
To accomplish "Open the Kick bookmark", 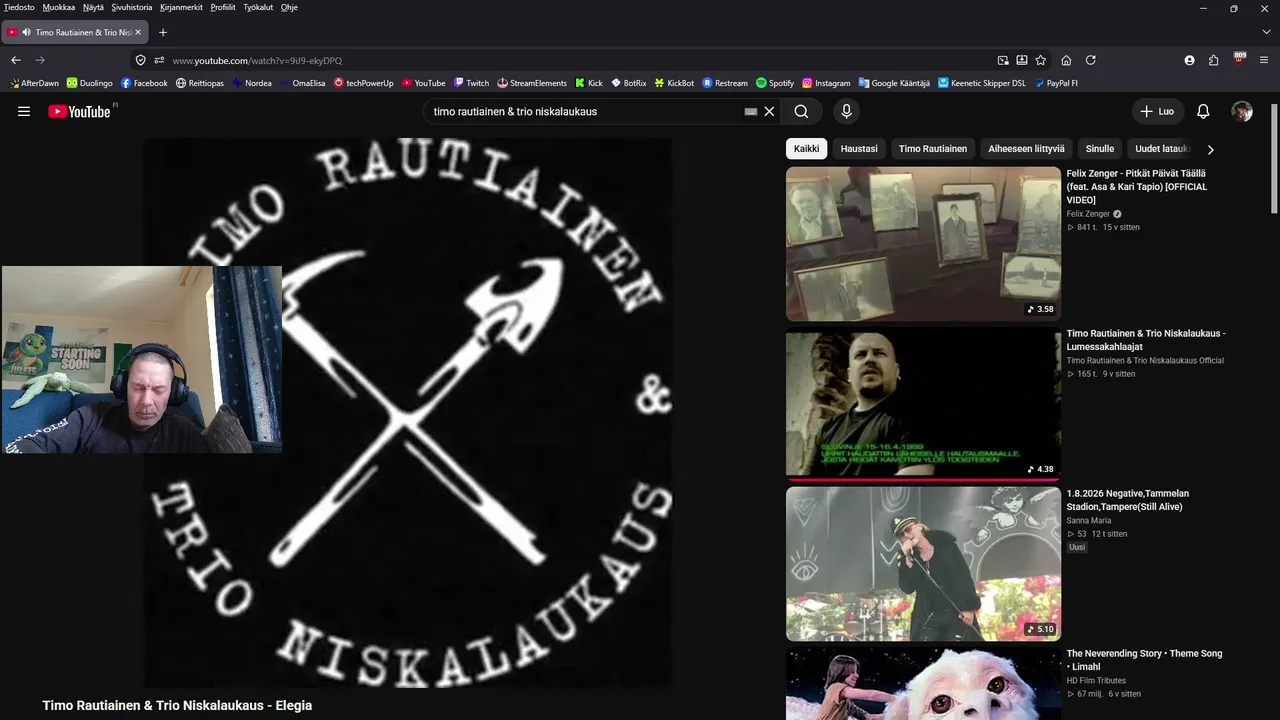I will coord(589,83).
